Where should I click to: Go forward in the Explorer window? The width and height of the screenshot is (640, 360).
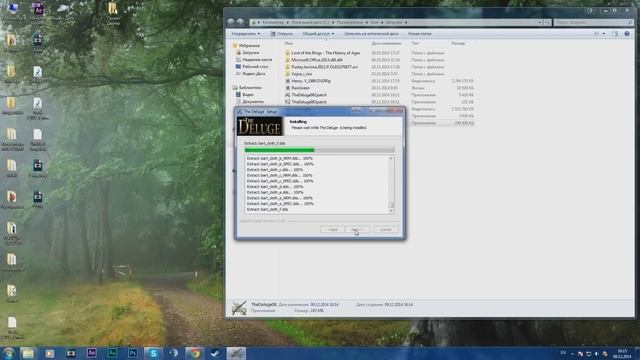pos(240,22)
